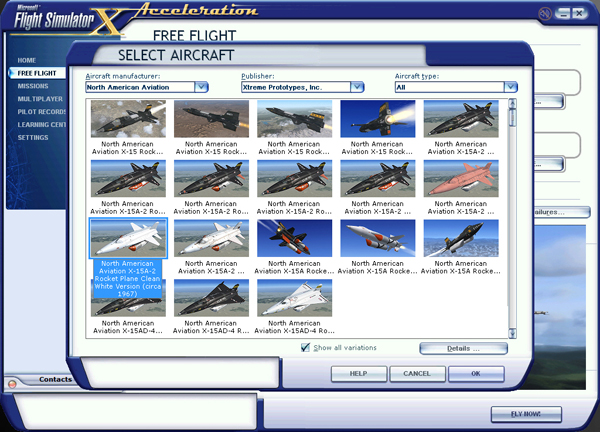Go to HOME in the sidebar

(26, 60)
